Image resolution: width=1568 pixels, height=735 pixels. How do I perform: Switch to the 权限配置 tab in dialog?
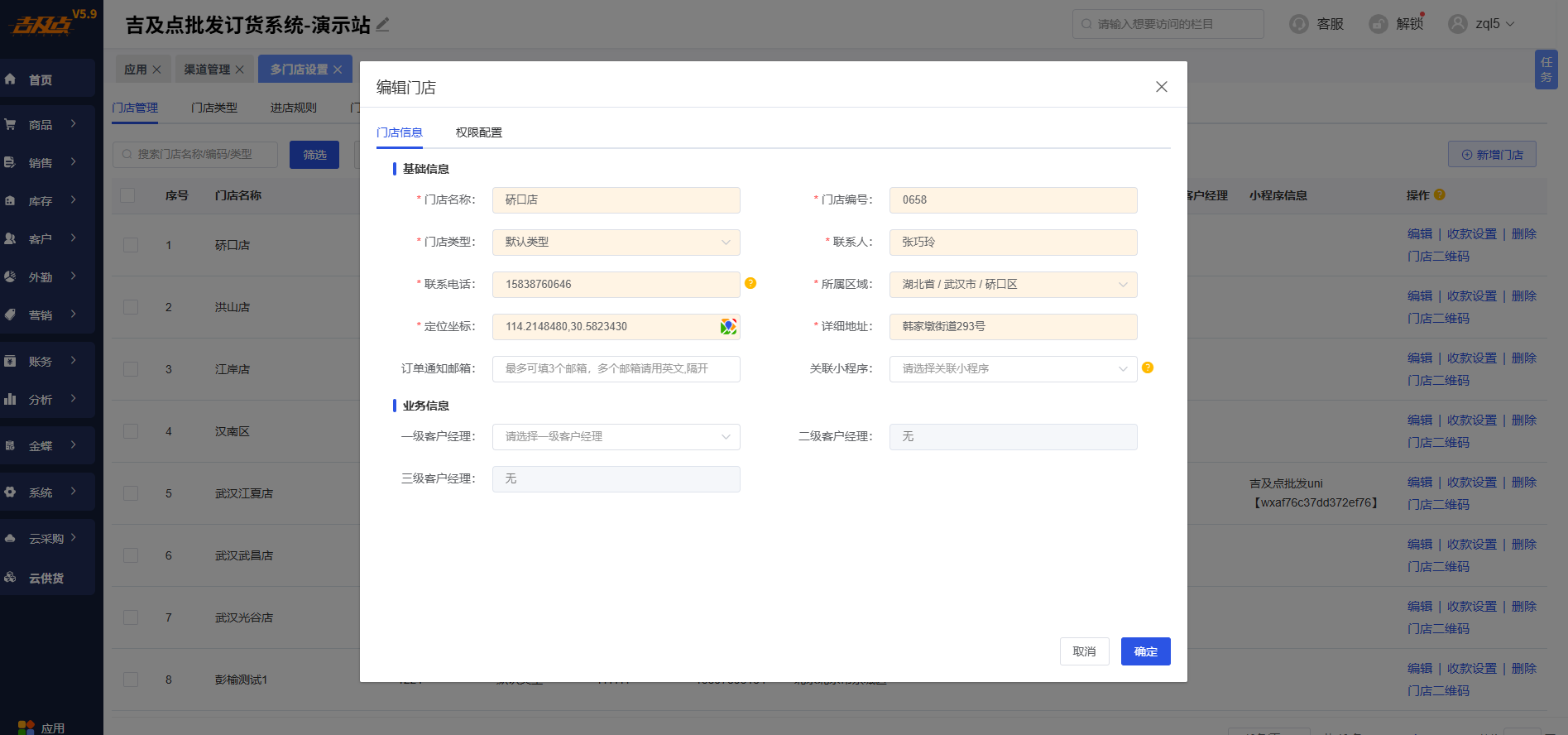(x=479, y=132)
